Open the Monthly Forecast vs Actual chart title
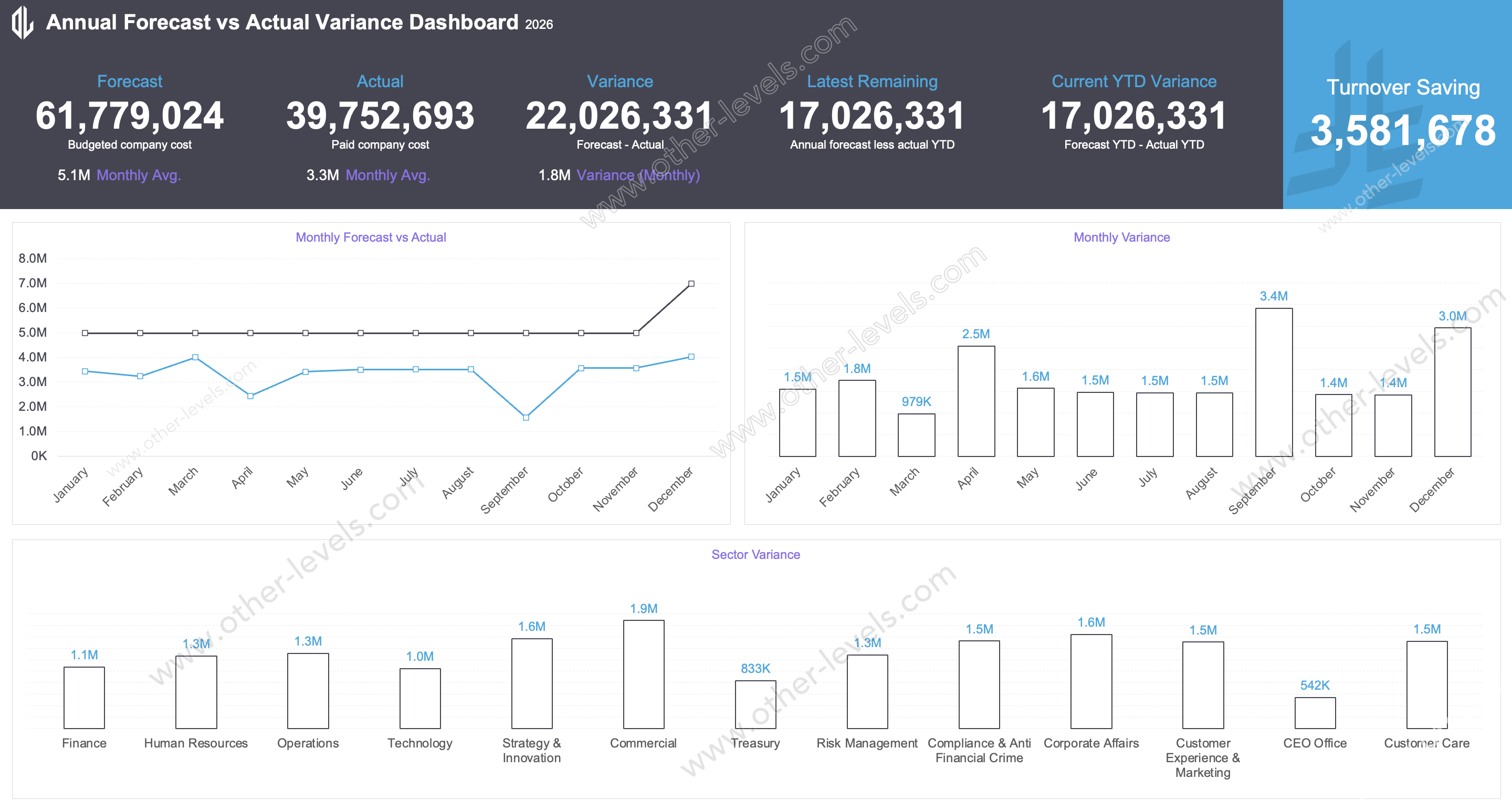1512x810 pixels. [370, 237]
